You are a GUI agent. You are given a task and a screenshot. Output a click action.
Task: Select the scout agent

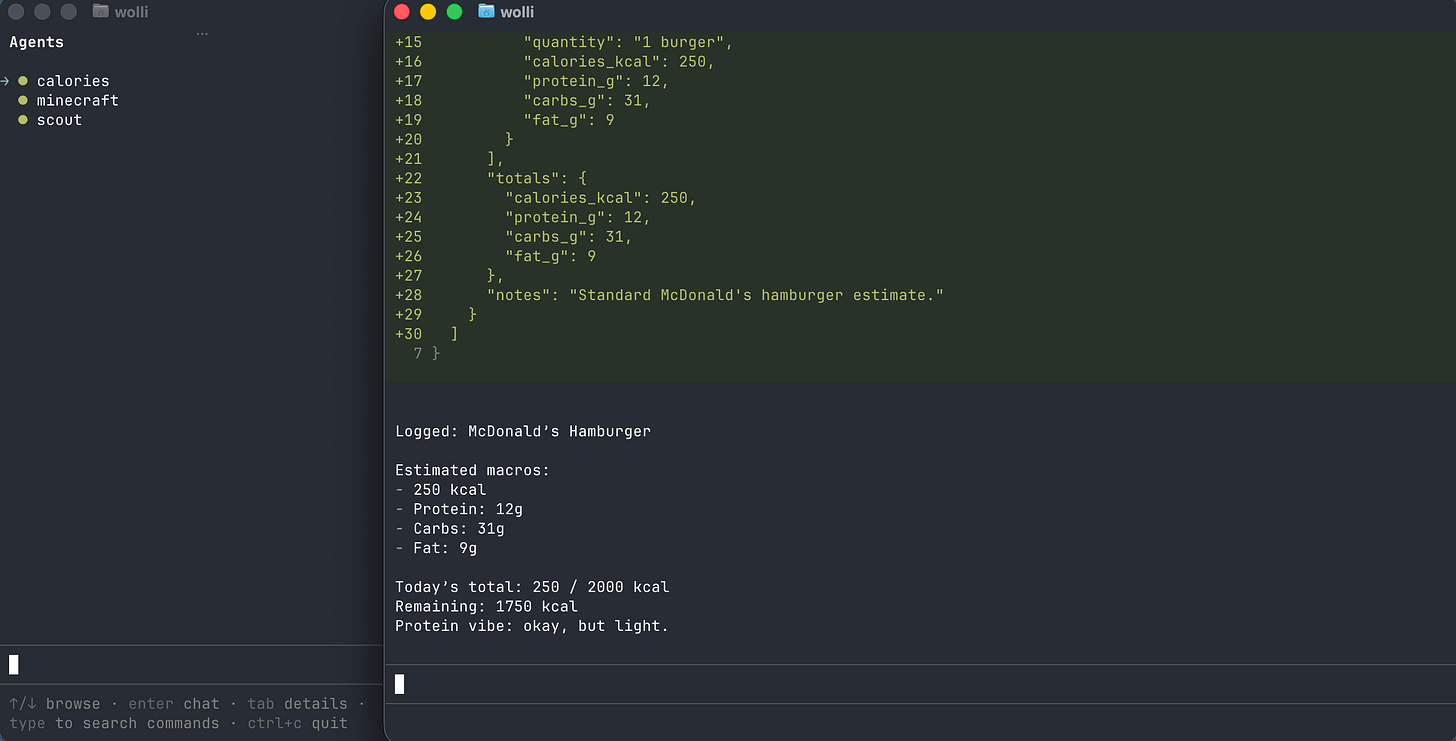pyautogui.click(x=59, y=120)
